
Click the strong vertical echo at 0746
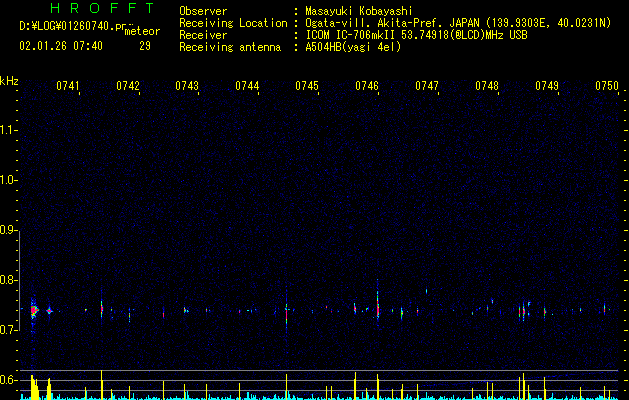click(x=377, y=303)
